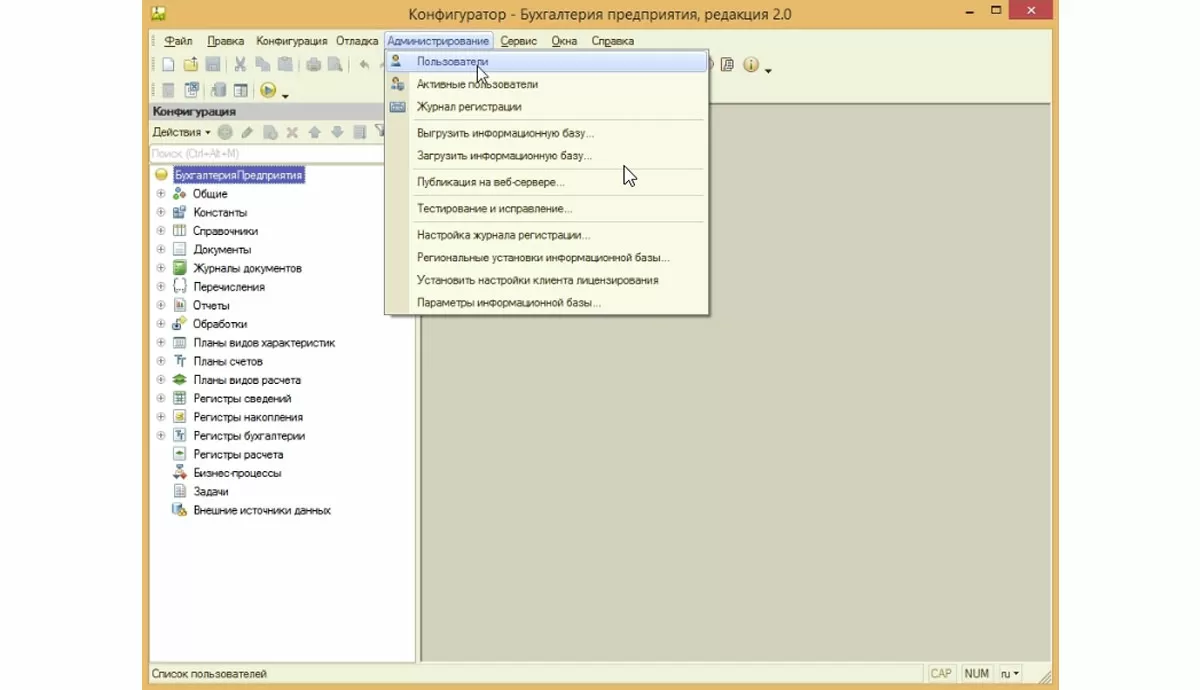Viewport: 1200px width, 690px height.
Task: Select Планы видов характеристик tree item
Action: pos(264,343)
